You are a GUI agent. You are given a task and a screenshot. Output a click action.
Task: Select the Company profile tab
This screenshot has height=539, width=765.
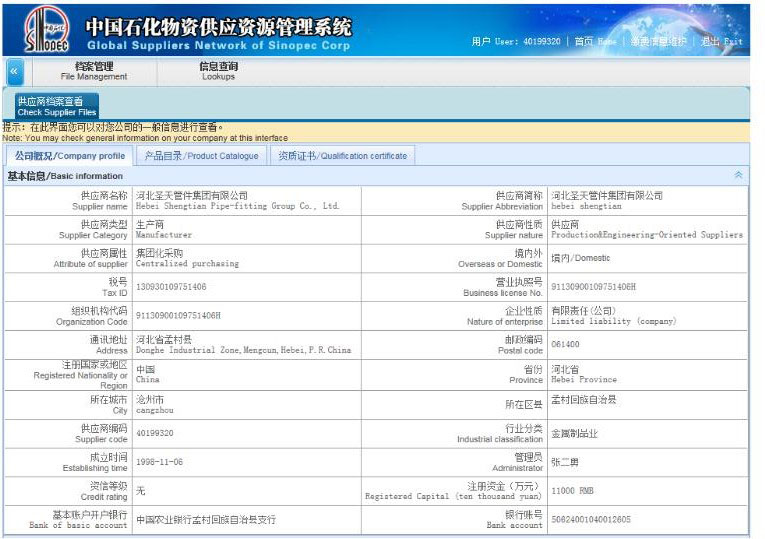[x=69, y=156]
